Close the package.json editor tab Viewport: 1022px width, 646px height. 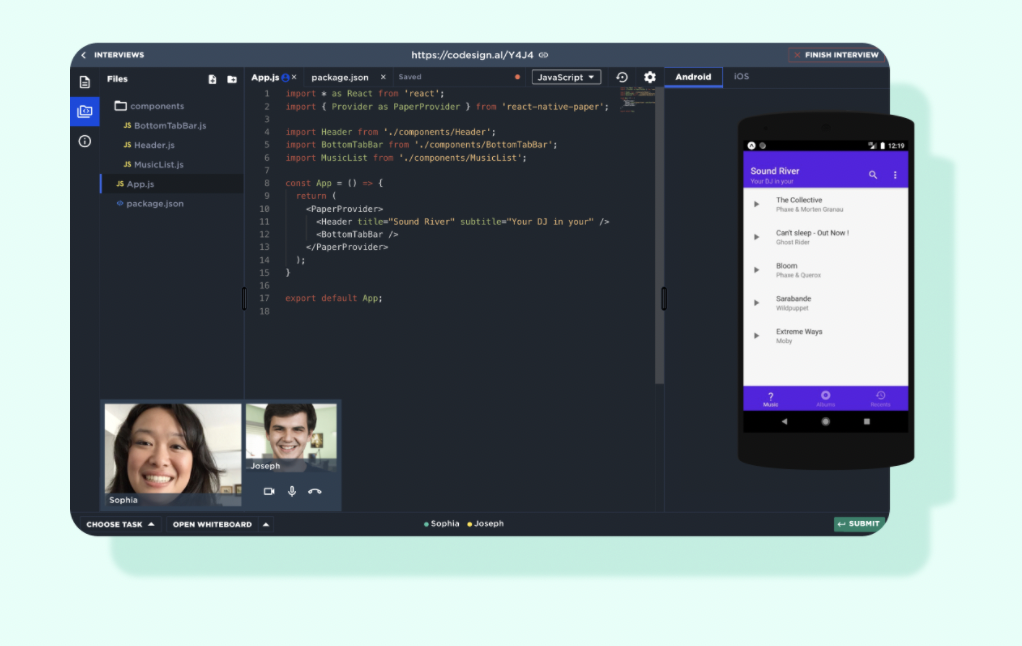pyautogui.click(x=383, y=77)
